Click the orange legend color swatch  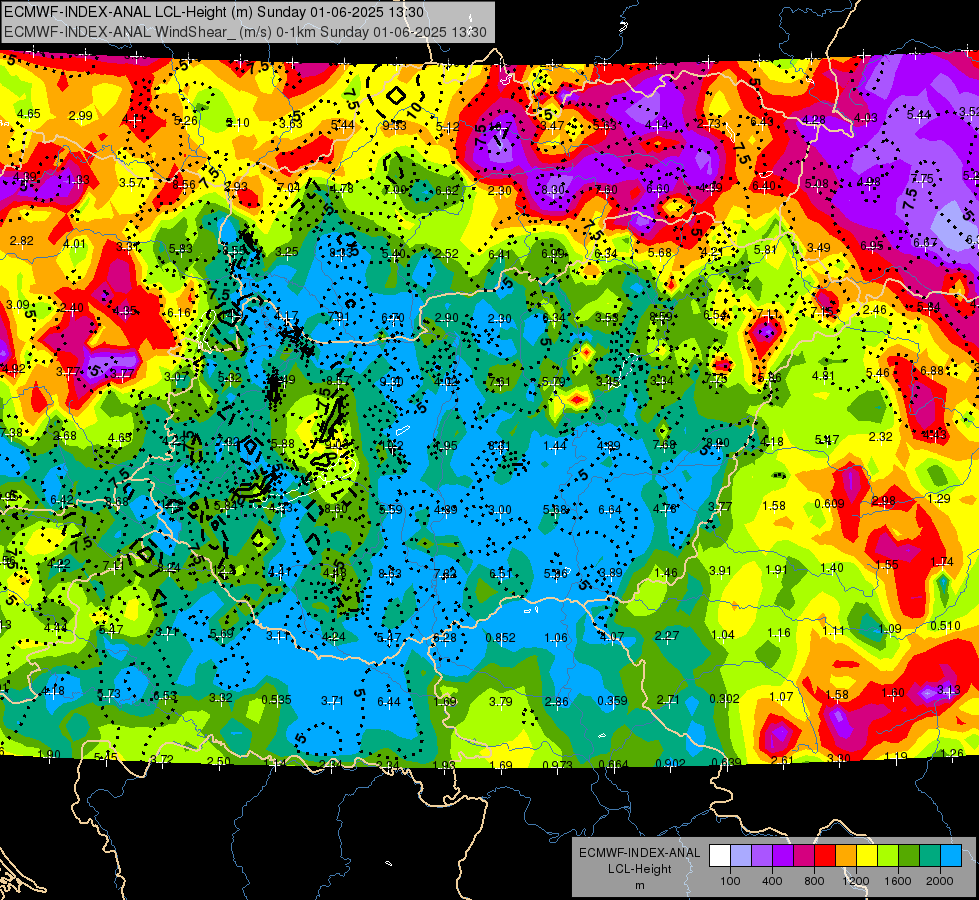(x=846, y=856)
